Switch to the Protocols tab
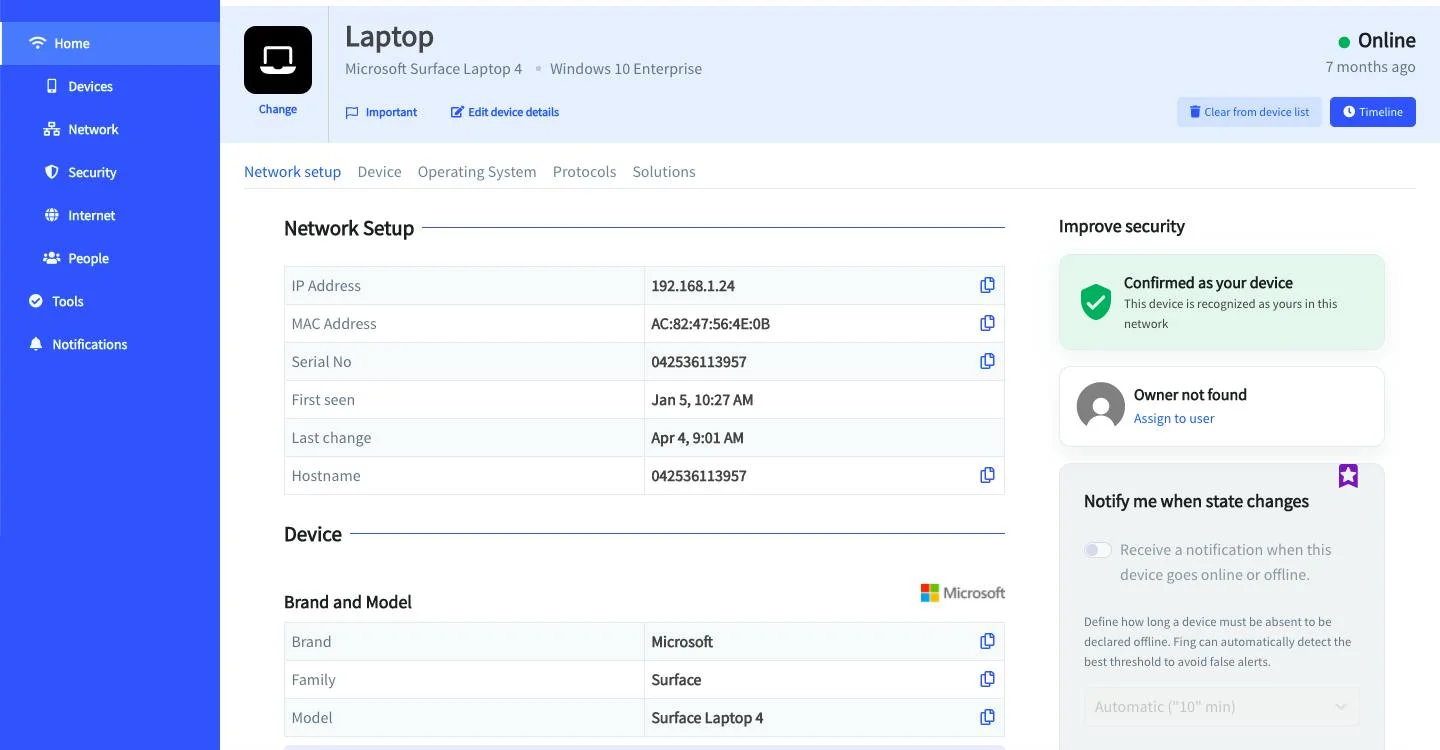This screenshot has width=1440, height=750. (585, 172)
